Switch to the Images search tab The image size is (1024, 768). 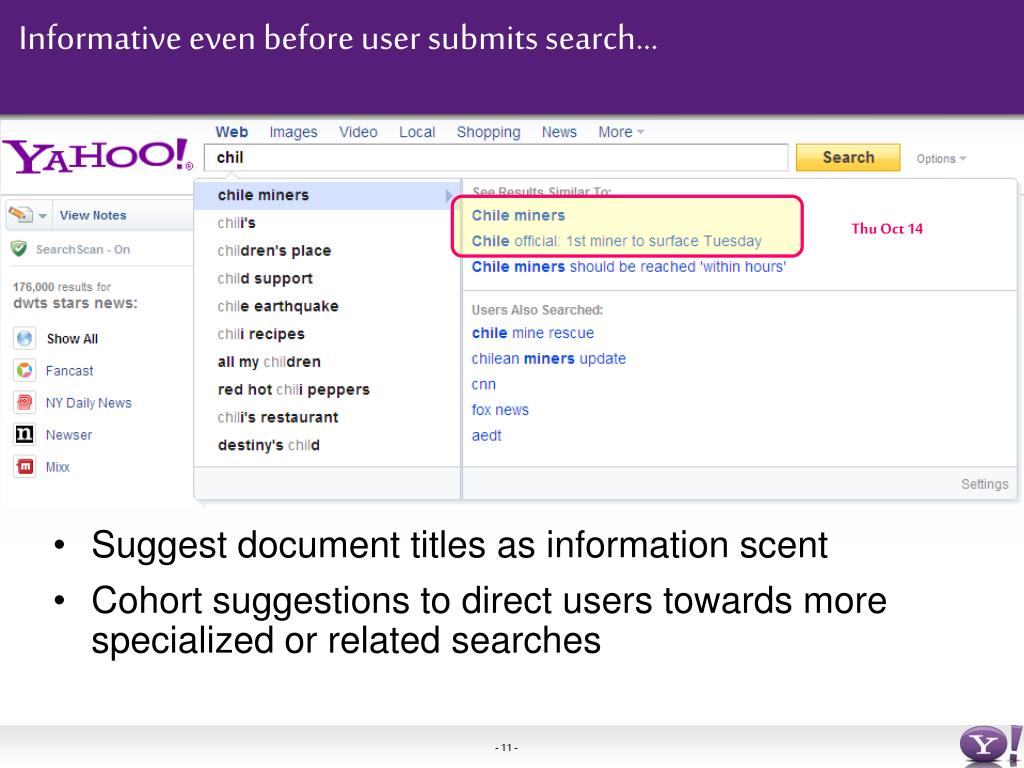[x=293, y=132]
